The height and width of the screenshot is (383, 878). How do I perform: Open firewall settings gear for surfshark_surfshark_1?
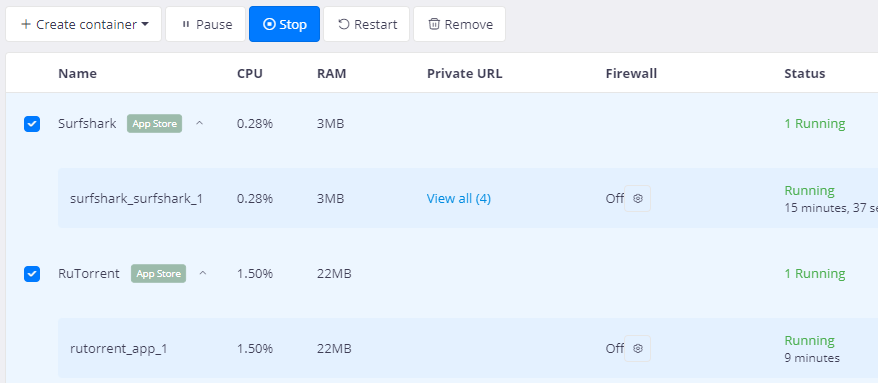(637, 198)
